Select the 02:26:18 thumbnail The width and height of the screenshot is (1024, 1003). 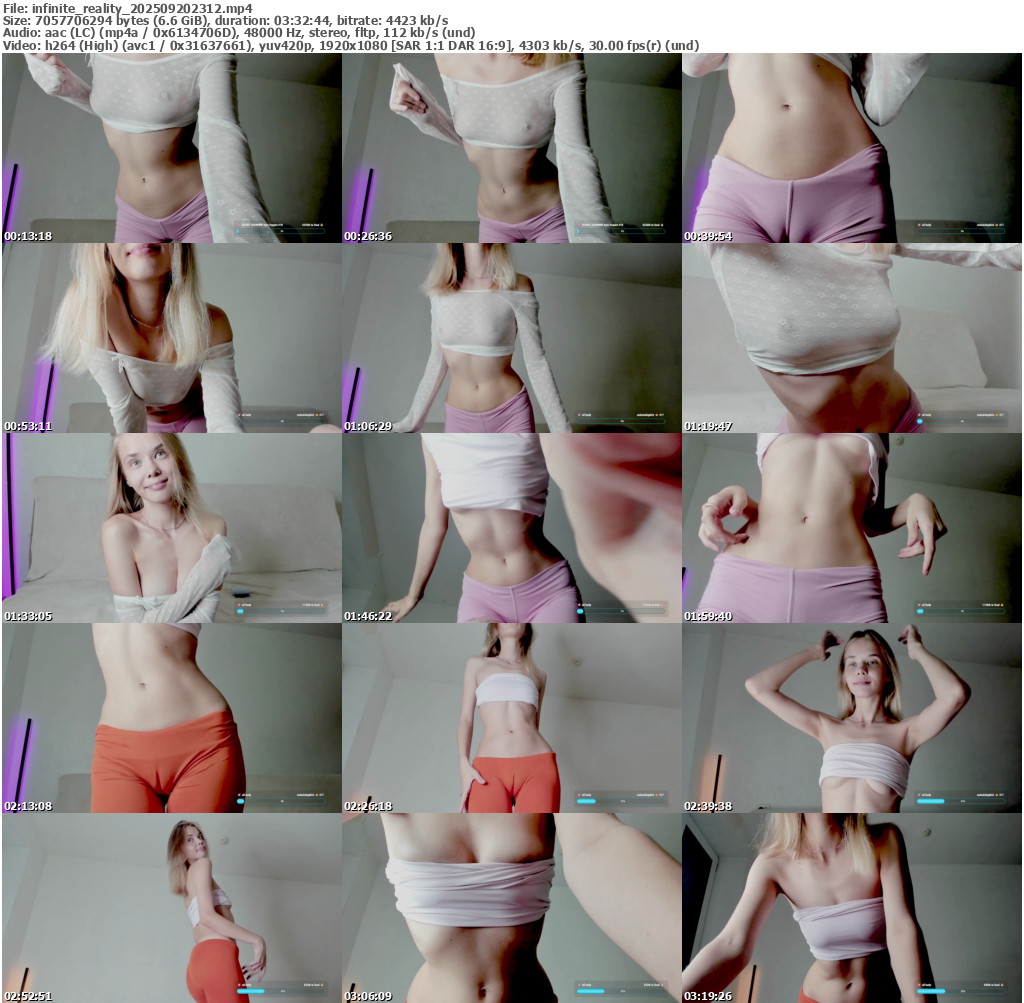(x=512, y=718)
